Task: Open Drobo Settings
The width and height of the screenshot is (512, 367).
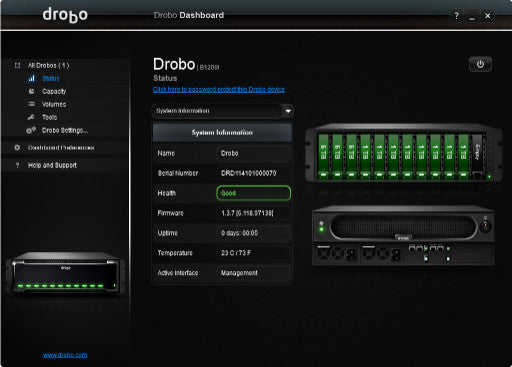Action: click(65, 130)
